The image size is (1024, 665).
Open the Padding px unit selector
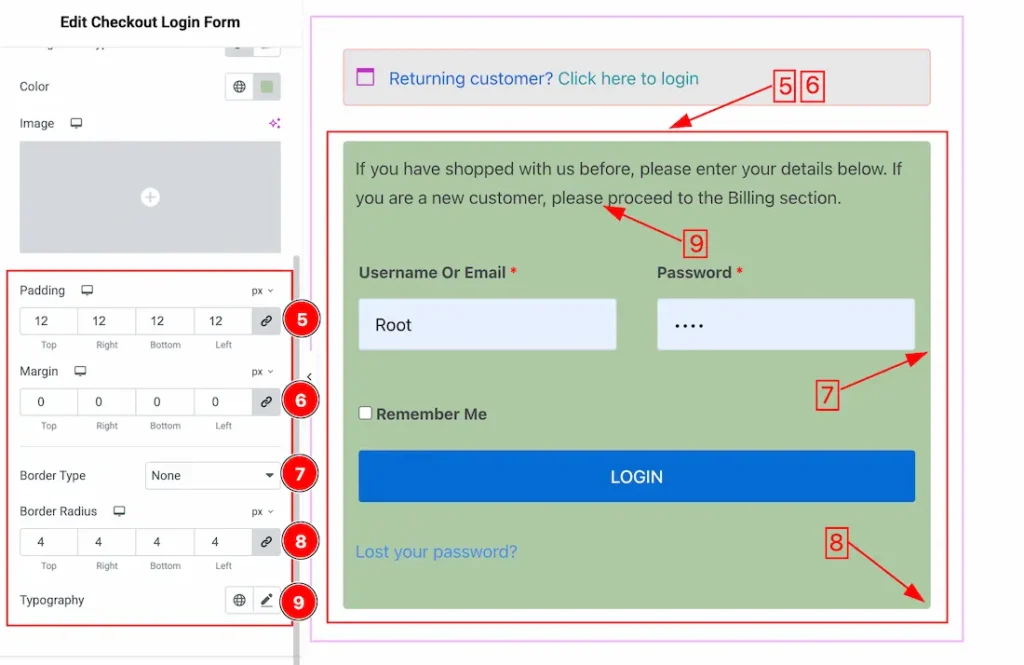click(262, 291)
